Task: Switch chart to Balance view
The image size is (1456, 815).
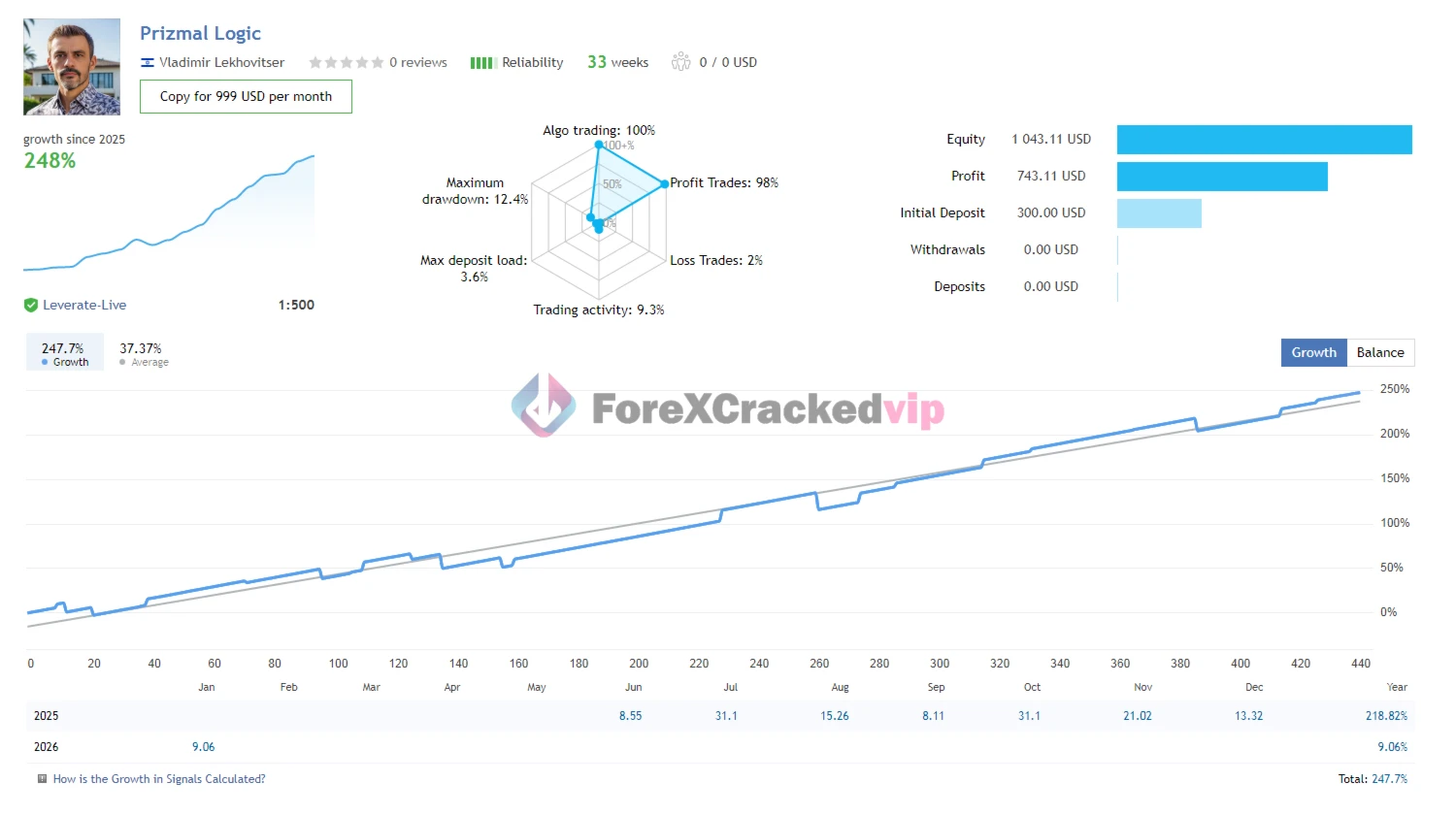Action: (x=1379, y=352)
